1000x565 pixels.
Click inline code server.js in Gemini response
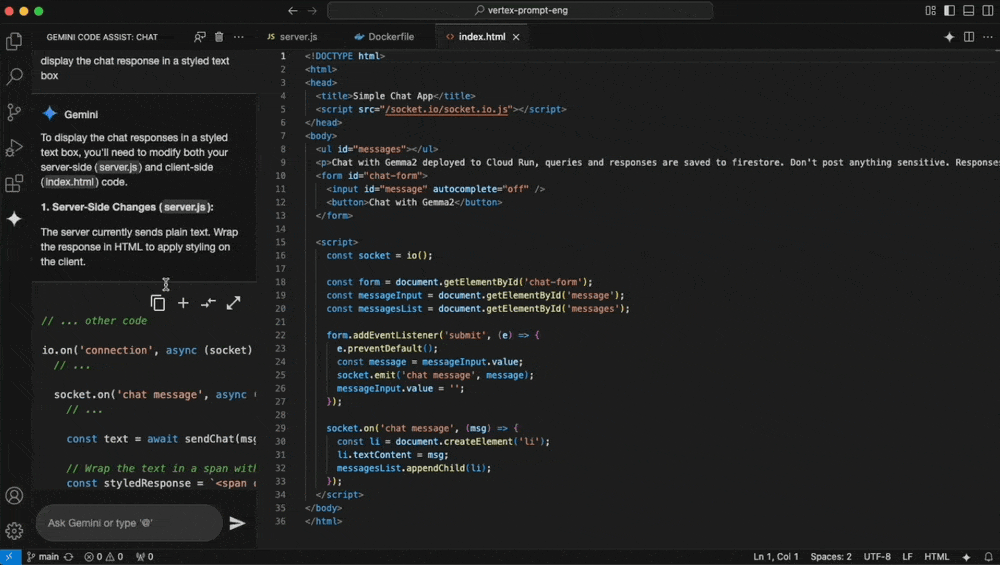(x=117, y=167)
